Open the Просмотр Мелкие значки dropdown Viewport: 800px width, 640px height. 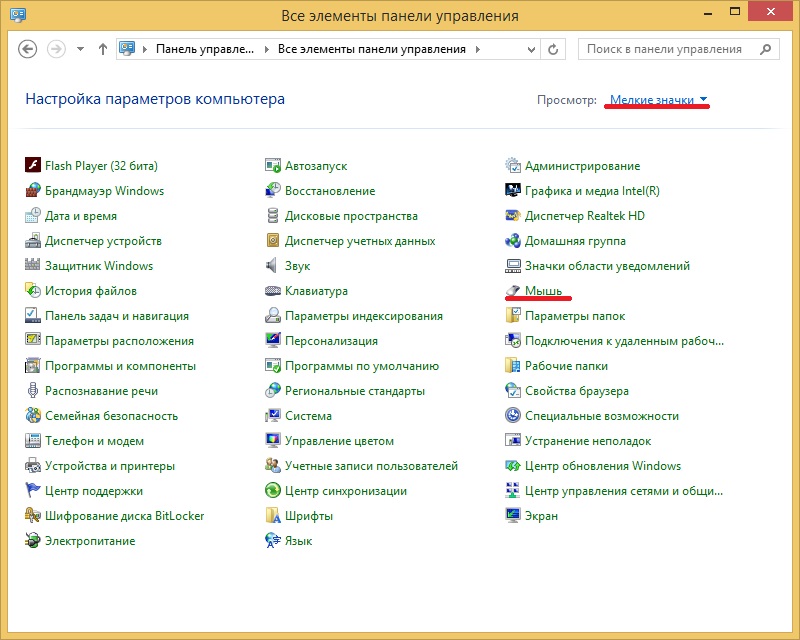coord(659,100)
